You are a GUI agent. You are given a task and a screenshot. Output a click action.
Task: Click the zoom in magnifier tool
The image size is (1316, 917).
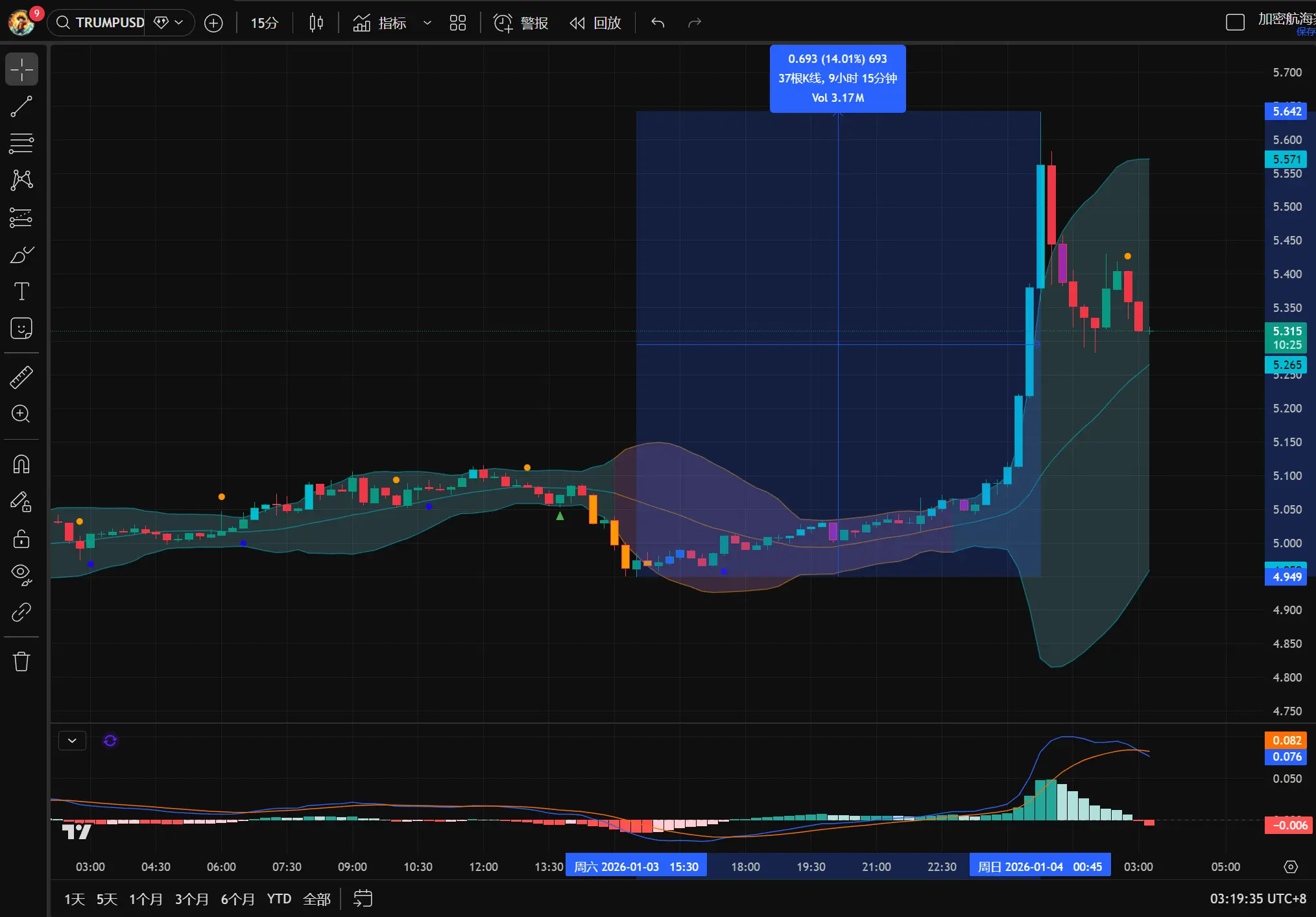21,414
